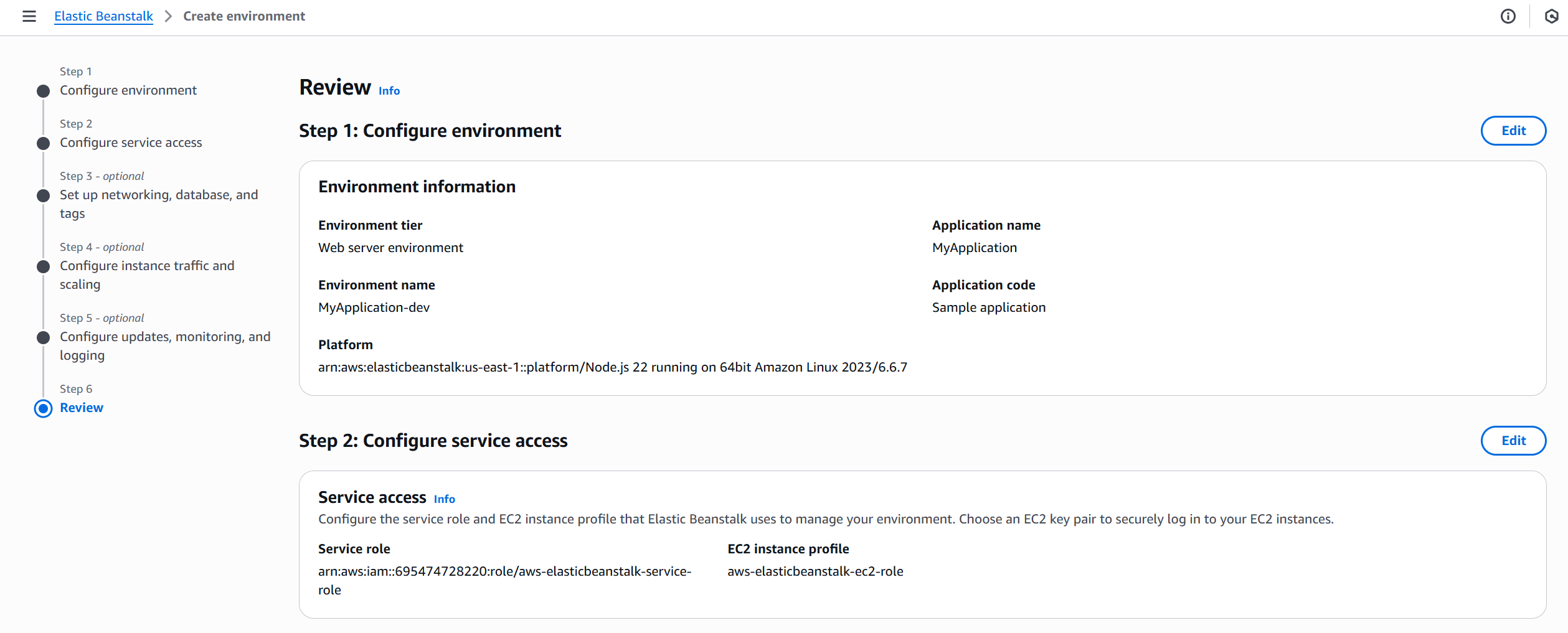Click the info circle icon in header
1568x633 pixels.
[1508, 16]
